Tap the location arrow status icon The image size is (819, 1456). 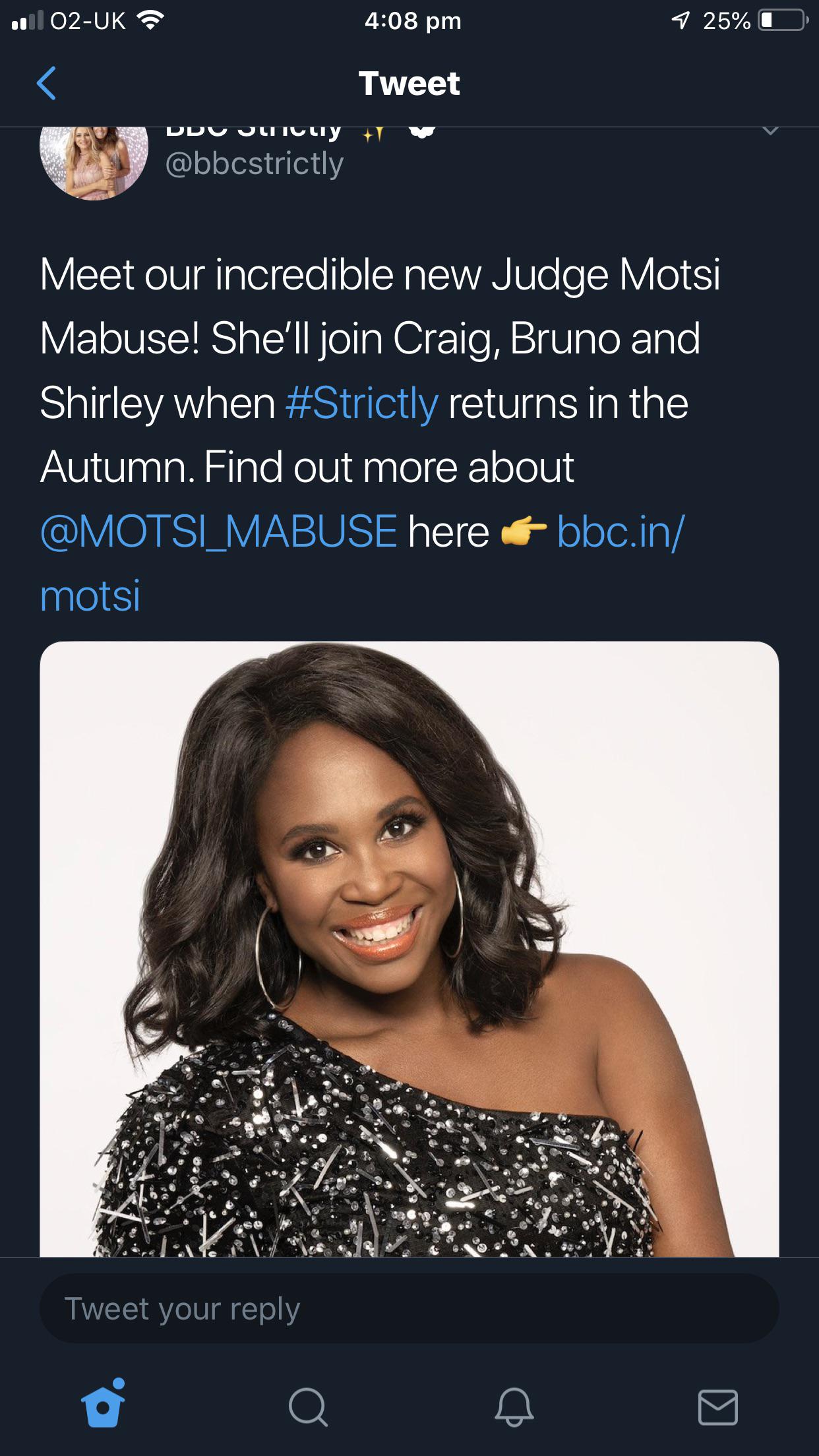pyautogui.click(x=680, y=21)
